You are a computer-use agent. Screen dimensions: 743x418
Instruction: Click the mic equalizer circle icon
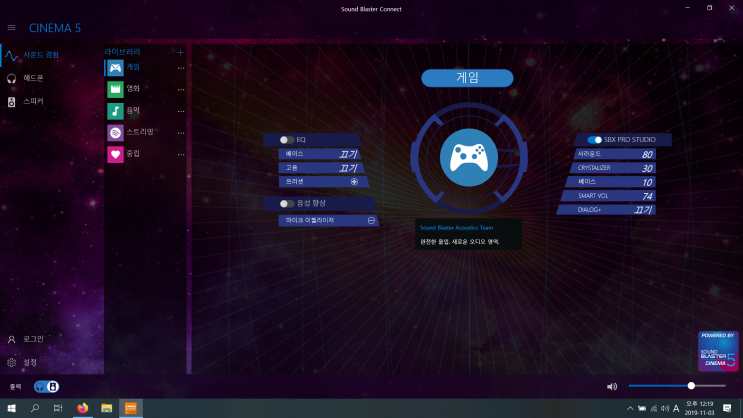[x=371, y=220]
